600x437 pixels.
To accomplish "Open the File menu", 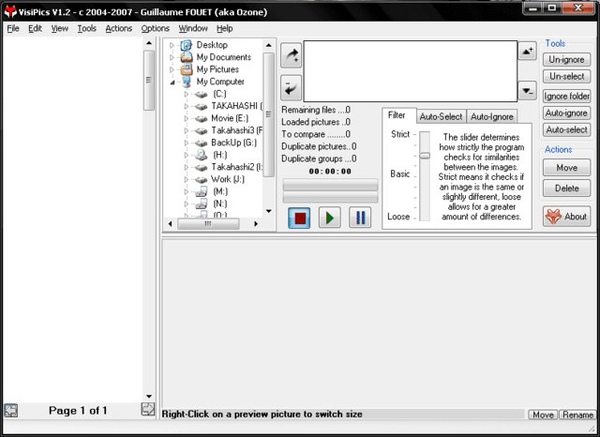I will point(13,28).
